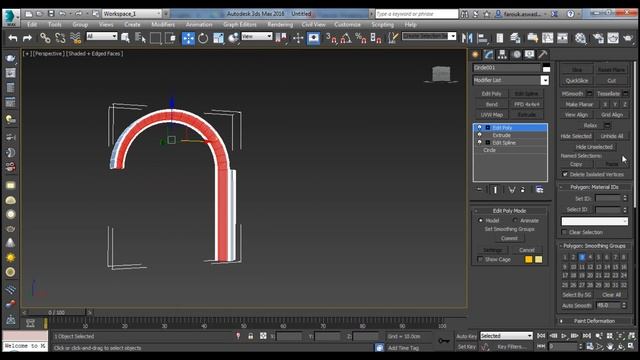Toggle the Extrude modifier lightbulb
Image resolution: width=640 pixels, height=360 pixels.
pos(480,135)
